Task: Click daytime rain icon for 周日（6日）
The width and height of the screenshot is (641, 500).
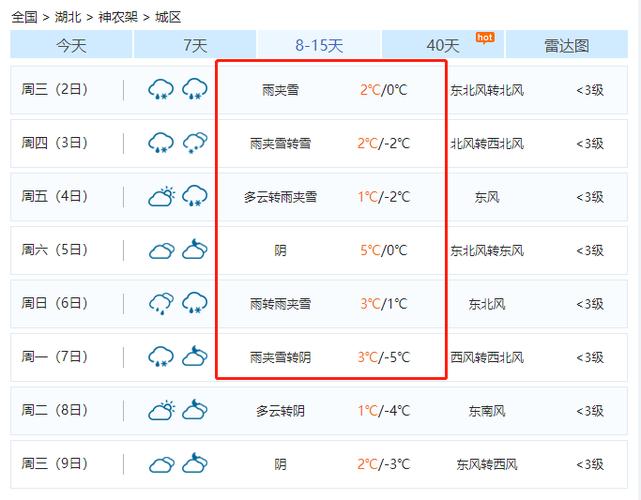Action: tap(161, 303)
